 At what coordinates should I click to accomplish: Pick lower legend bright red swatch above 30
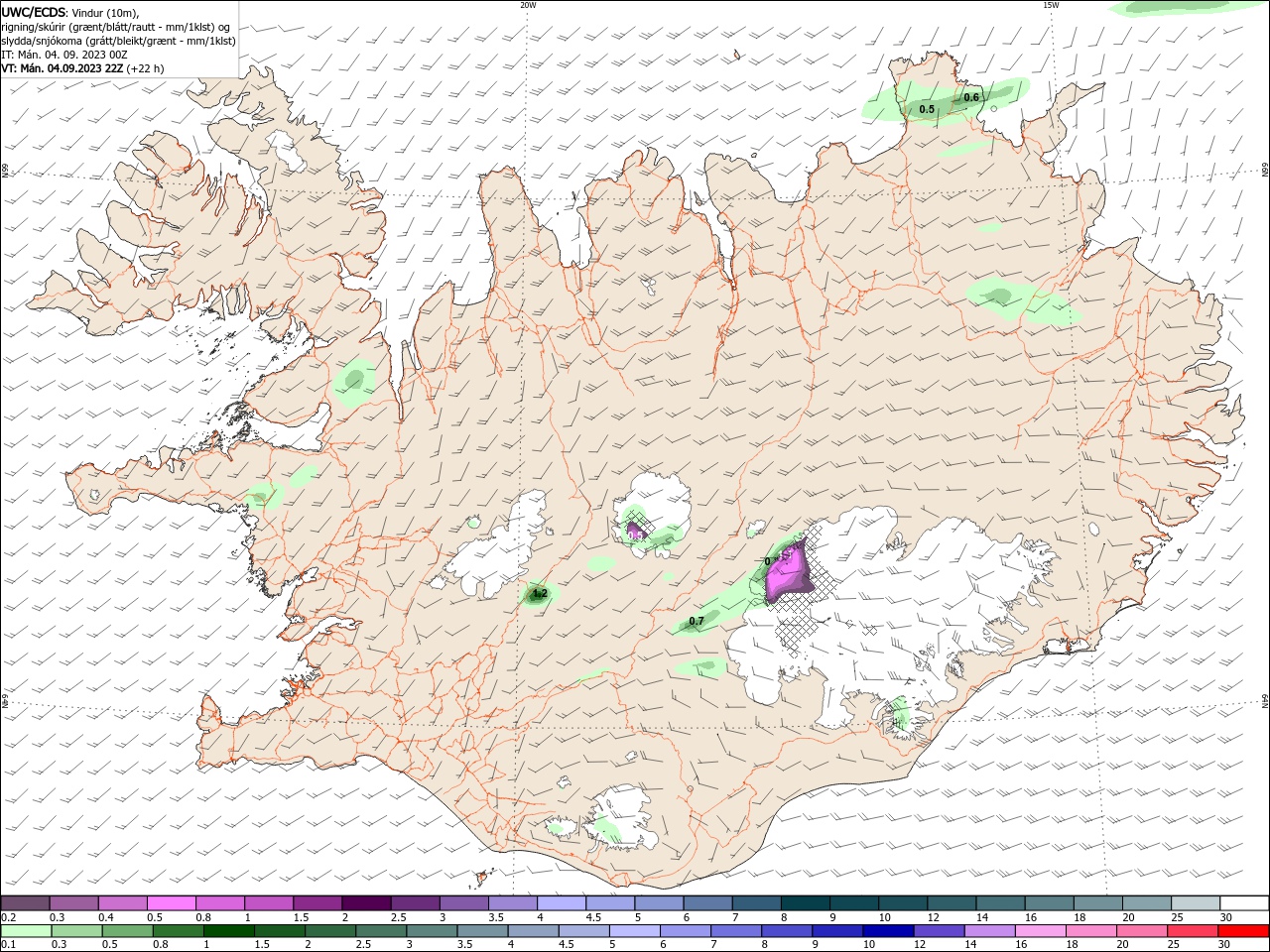(1243, 931)
